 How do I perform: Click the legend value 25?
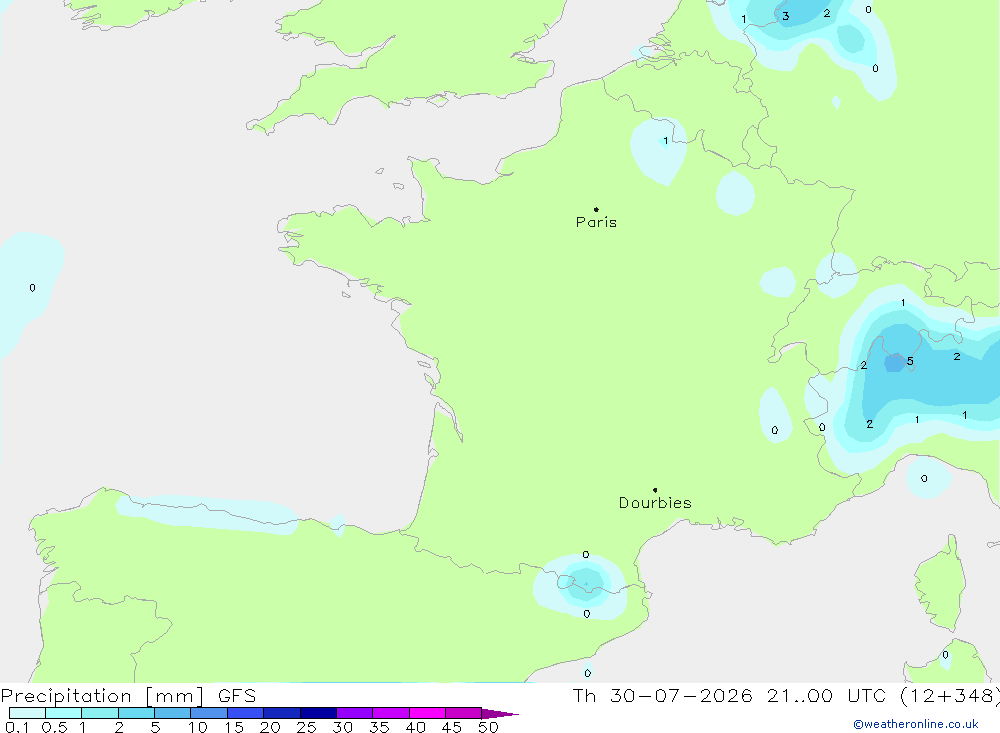307,727
